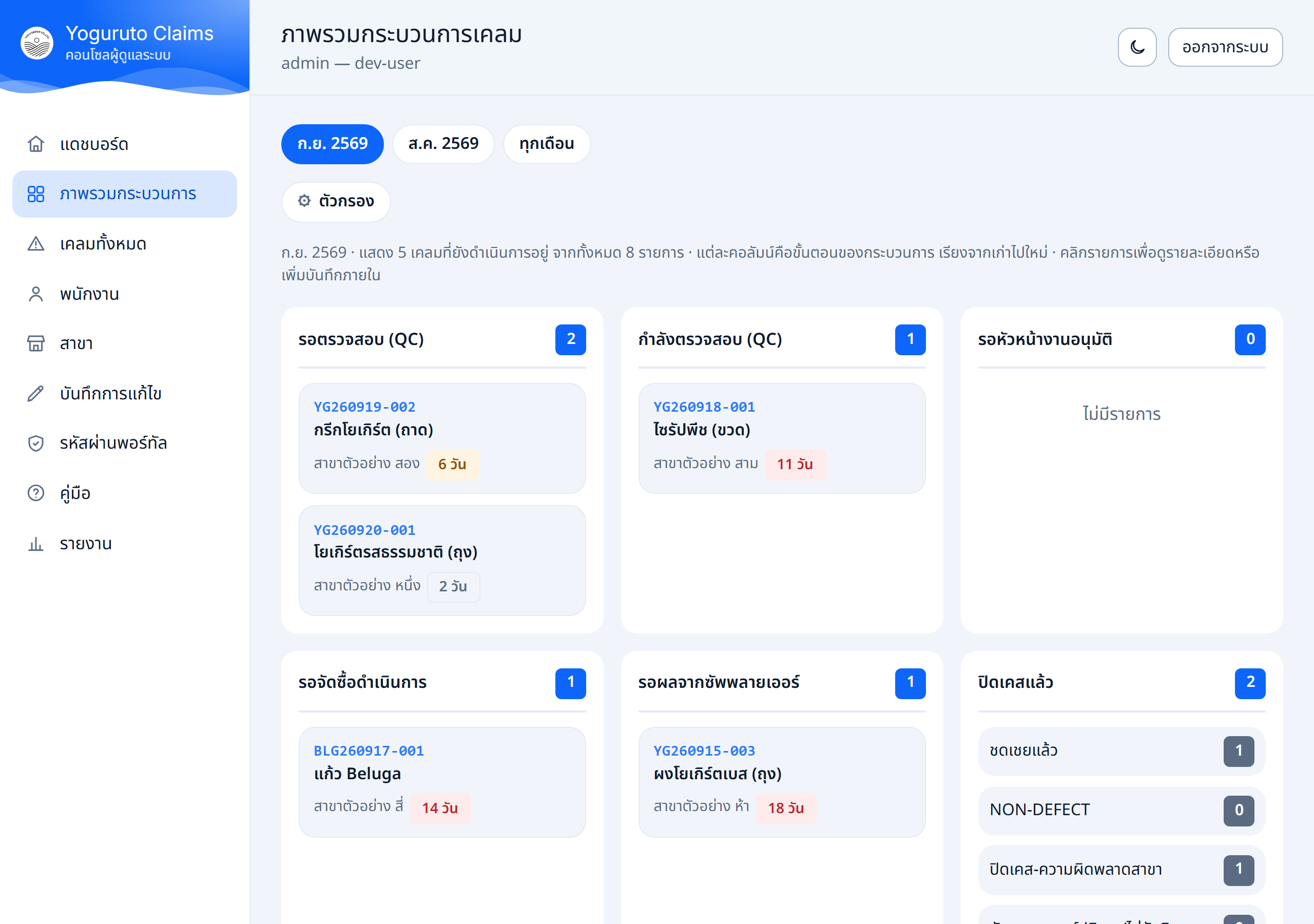The height and width of the screenshot is (924, 1314).
Task: Click the 2 วัน age badge
Action: point(453,587)
